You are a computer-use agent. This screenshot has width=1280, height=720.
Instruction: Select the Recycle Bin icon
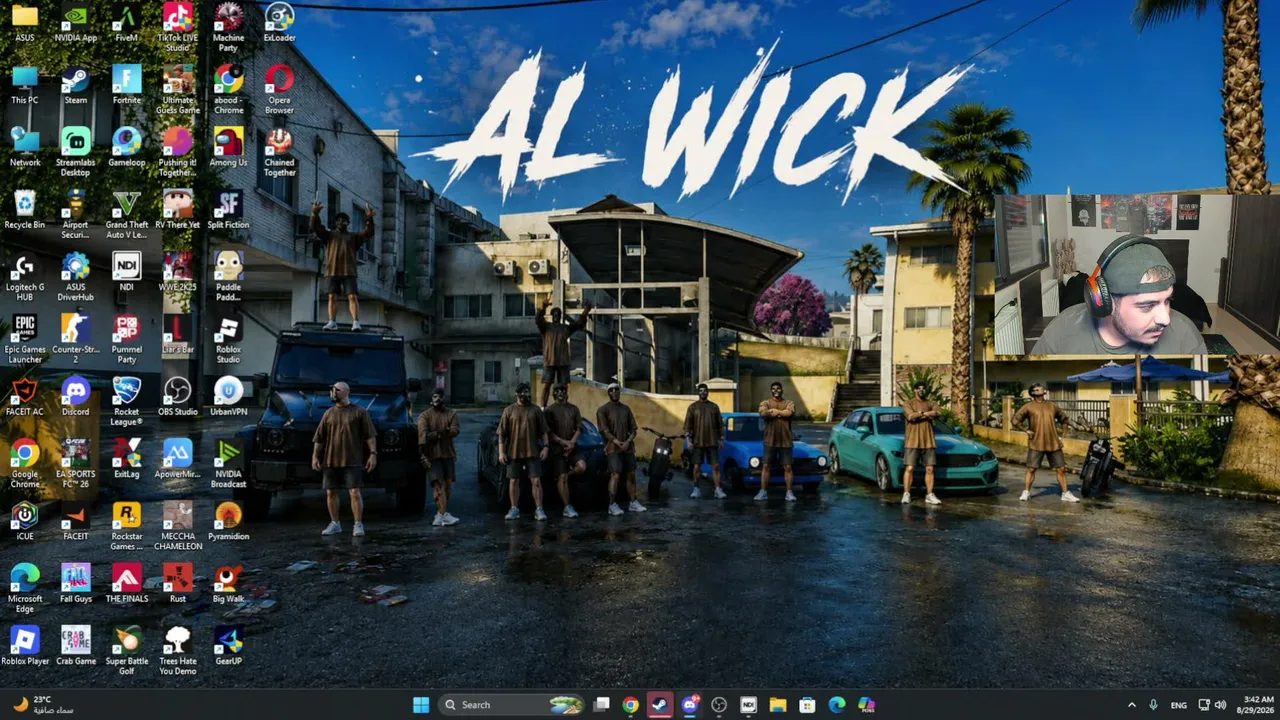25,210
